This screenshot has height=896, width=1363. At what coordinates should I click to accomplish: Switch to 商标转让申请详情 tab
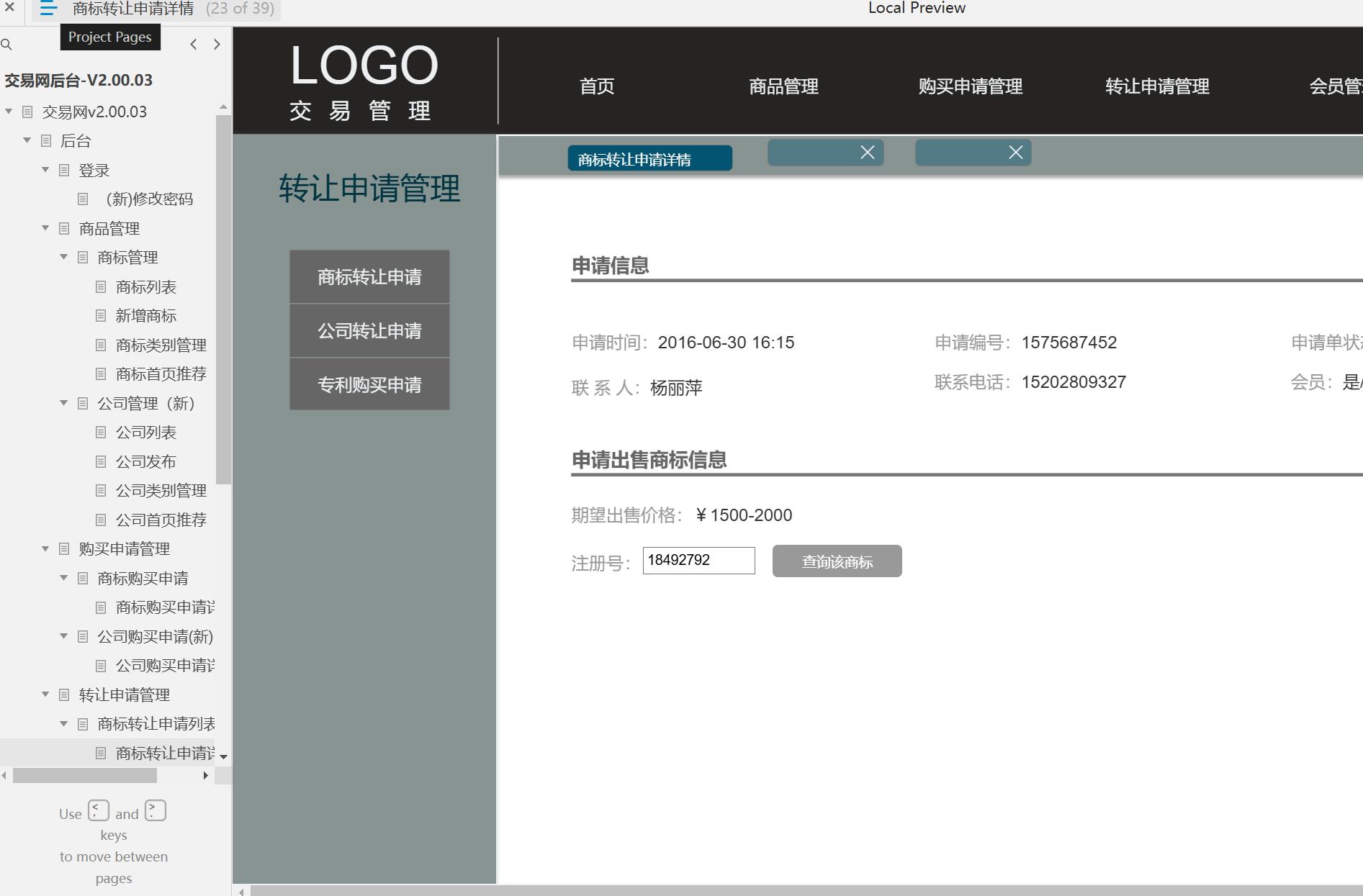coord(649,158)
